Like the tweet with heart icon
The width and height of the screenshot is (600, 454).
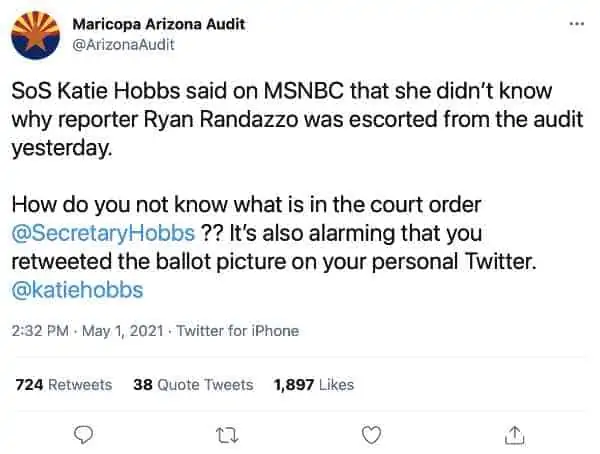tap(371, 435)
